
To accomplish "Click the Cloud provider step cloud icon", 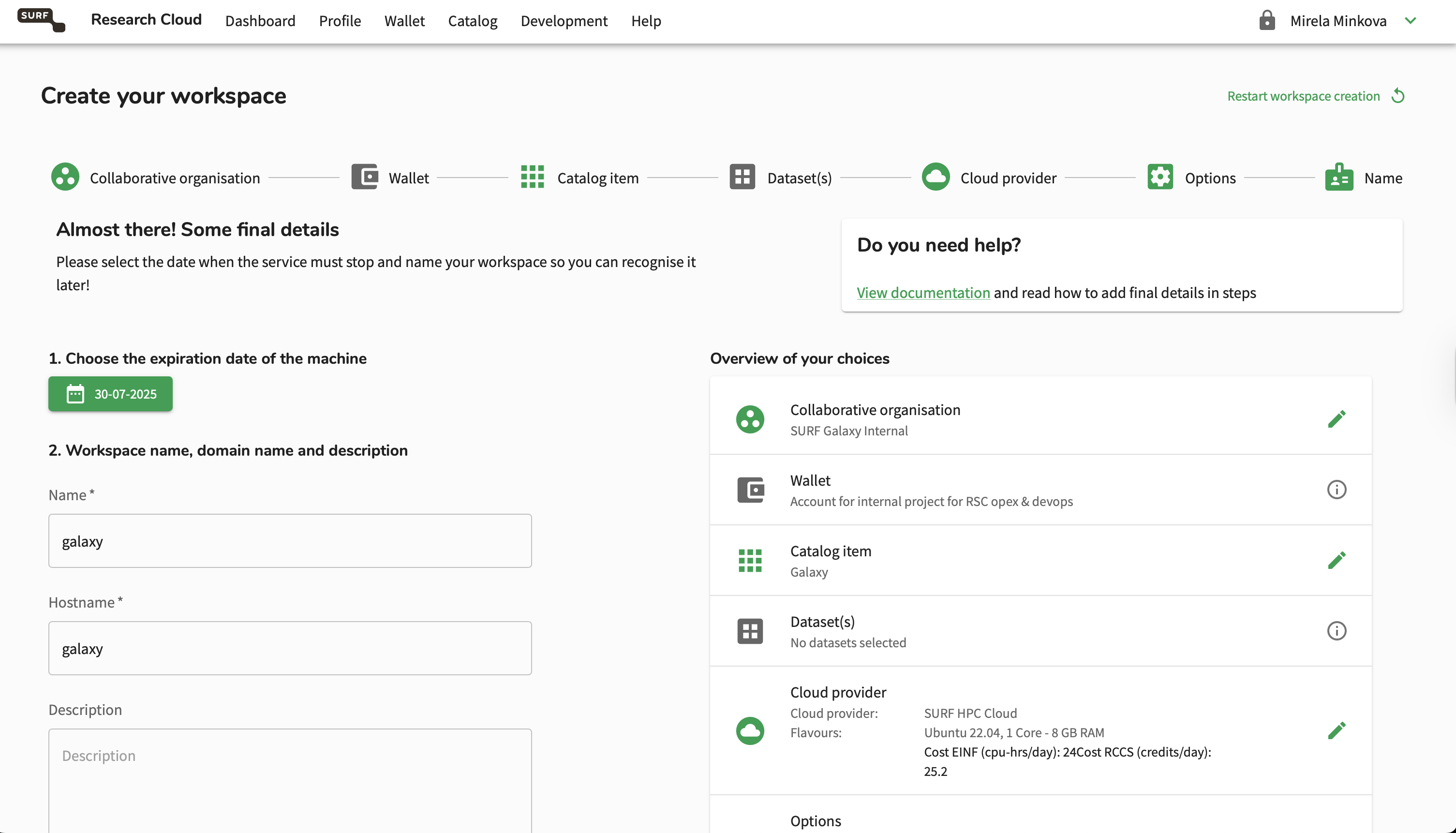I will [936, 177].
